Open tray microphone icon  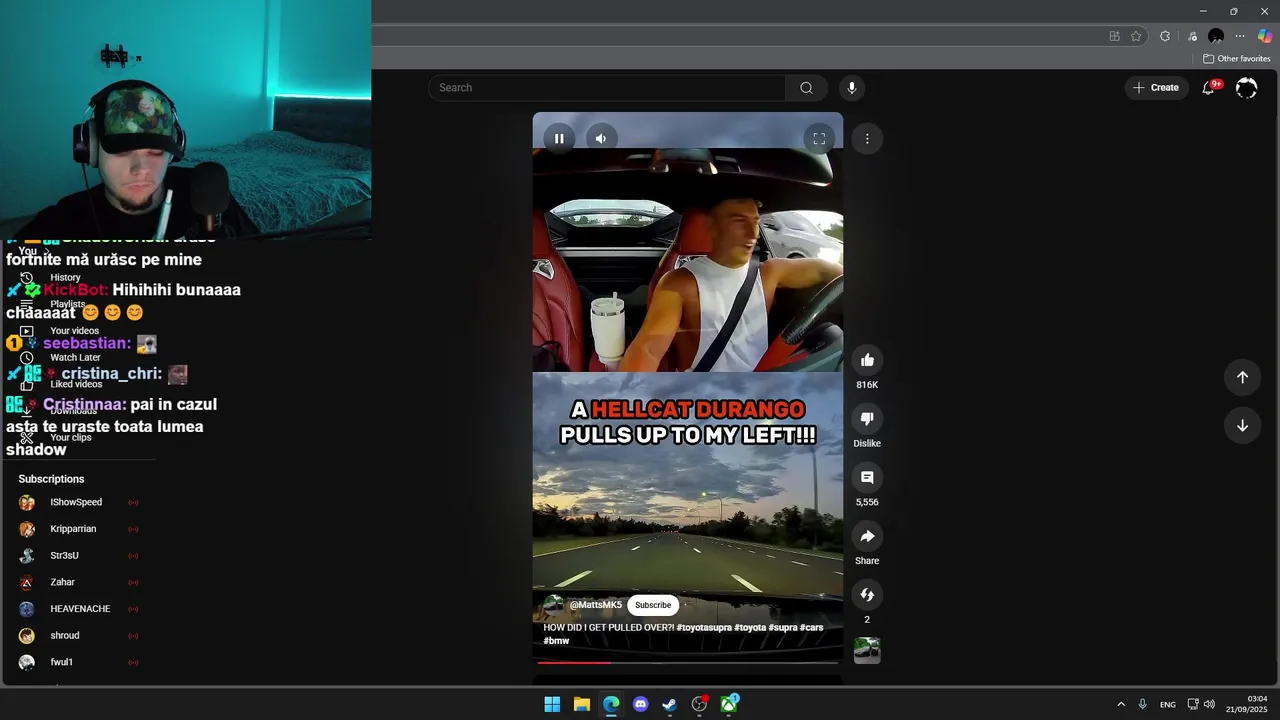pyautogui.click(x=1142, y=704)
